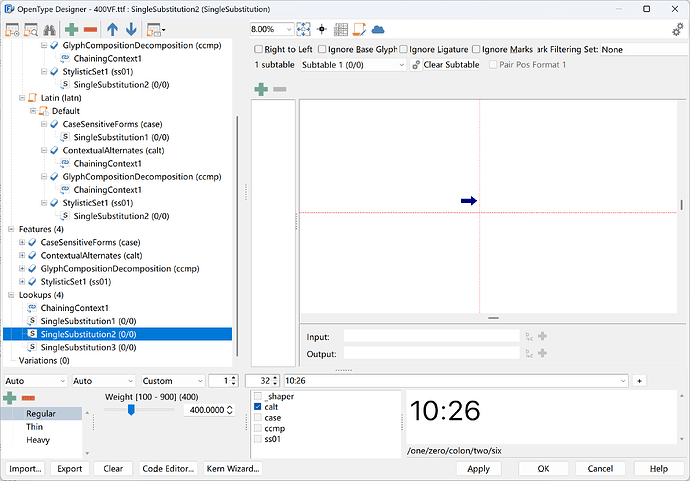Open the 8.00% zoom dropdown
This screenshot has width=690, height=481.
289,29
